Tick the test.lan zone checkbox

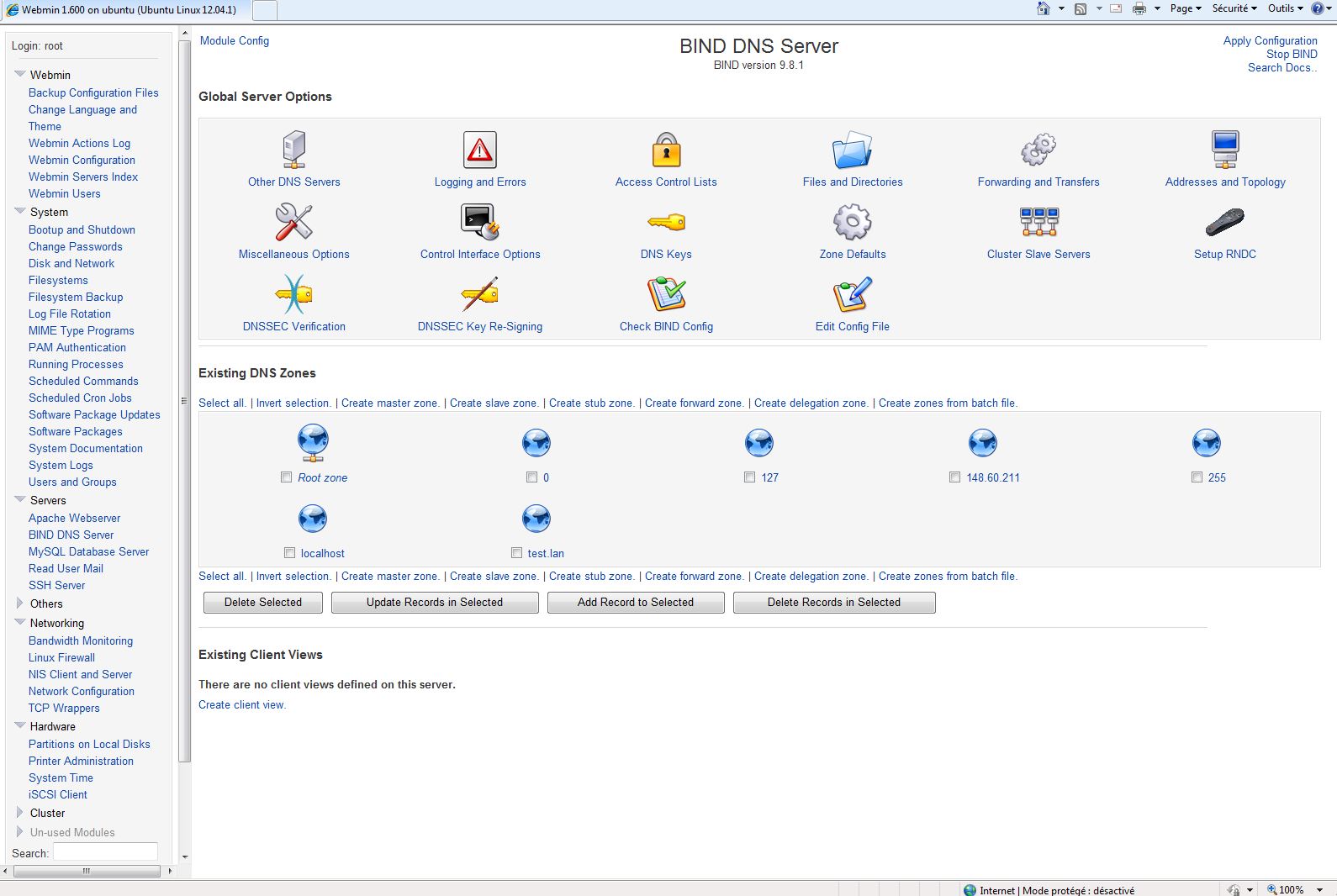(x=516, y=553)
